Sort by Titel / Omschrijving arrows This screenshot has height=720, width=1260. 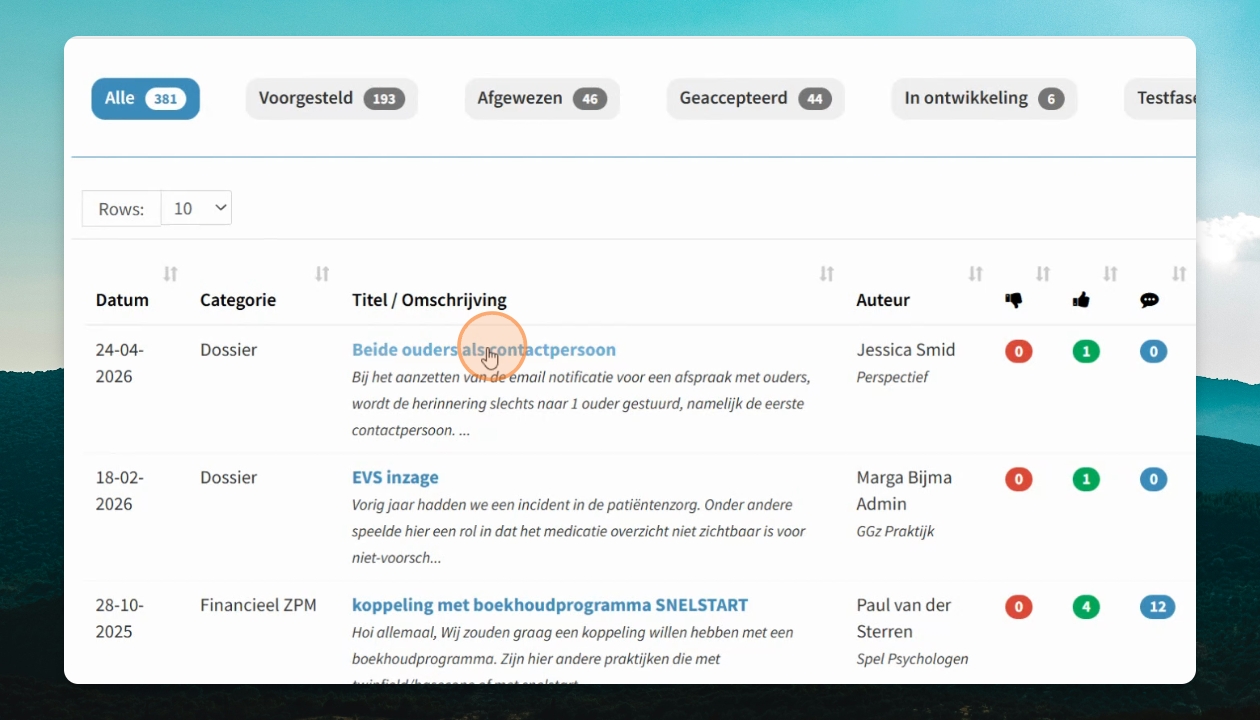click(827, 274)
